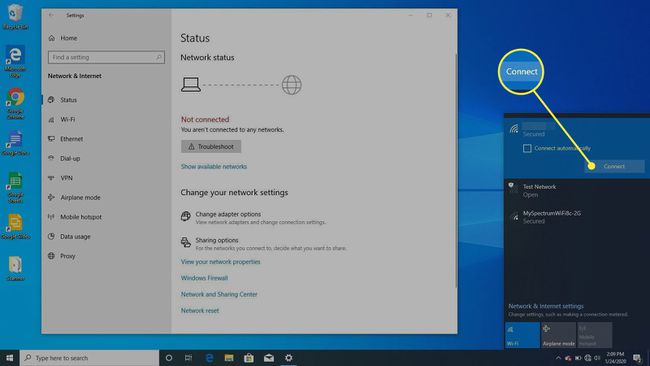Open Network & Internet settings in flyout
The width and height of the screenshot is (650, 366).
546,306
